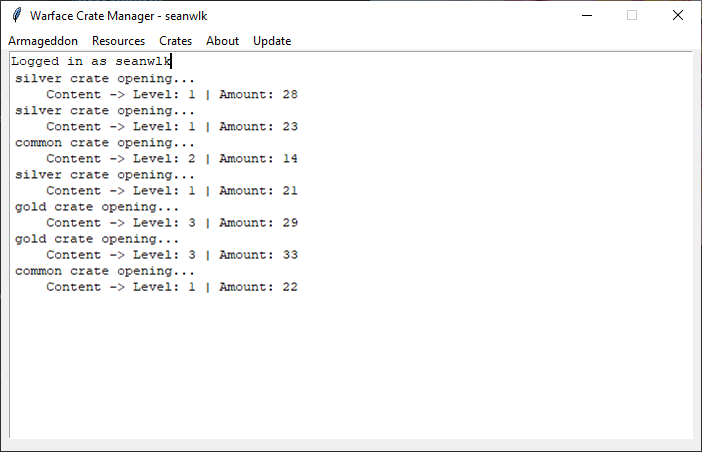Click the 'Amount: 23' log line
The image size is (702, 452).
tap(172, 127)
